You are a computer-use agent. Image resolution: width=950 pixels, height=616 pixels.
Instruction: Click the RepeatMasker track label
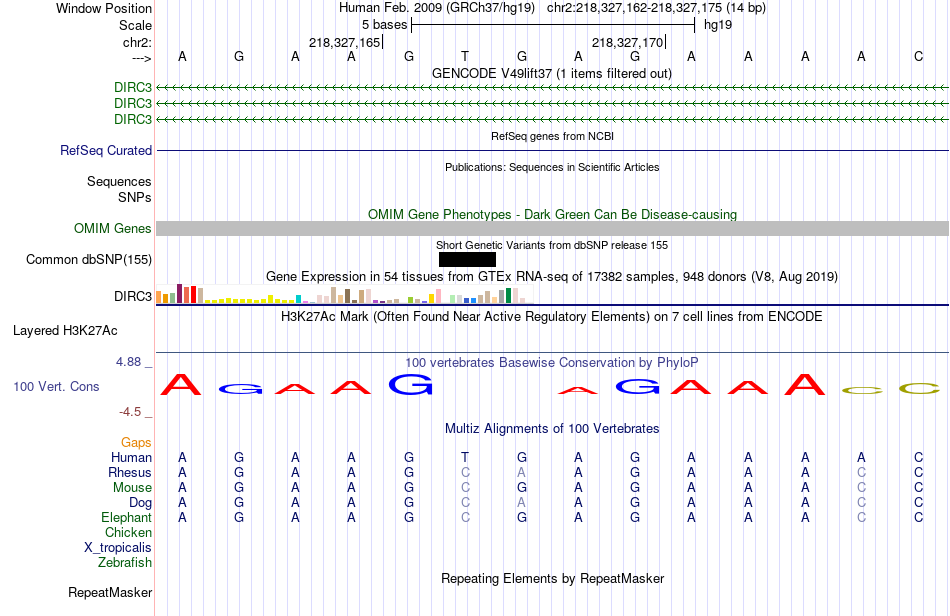110,592
